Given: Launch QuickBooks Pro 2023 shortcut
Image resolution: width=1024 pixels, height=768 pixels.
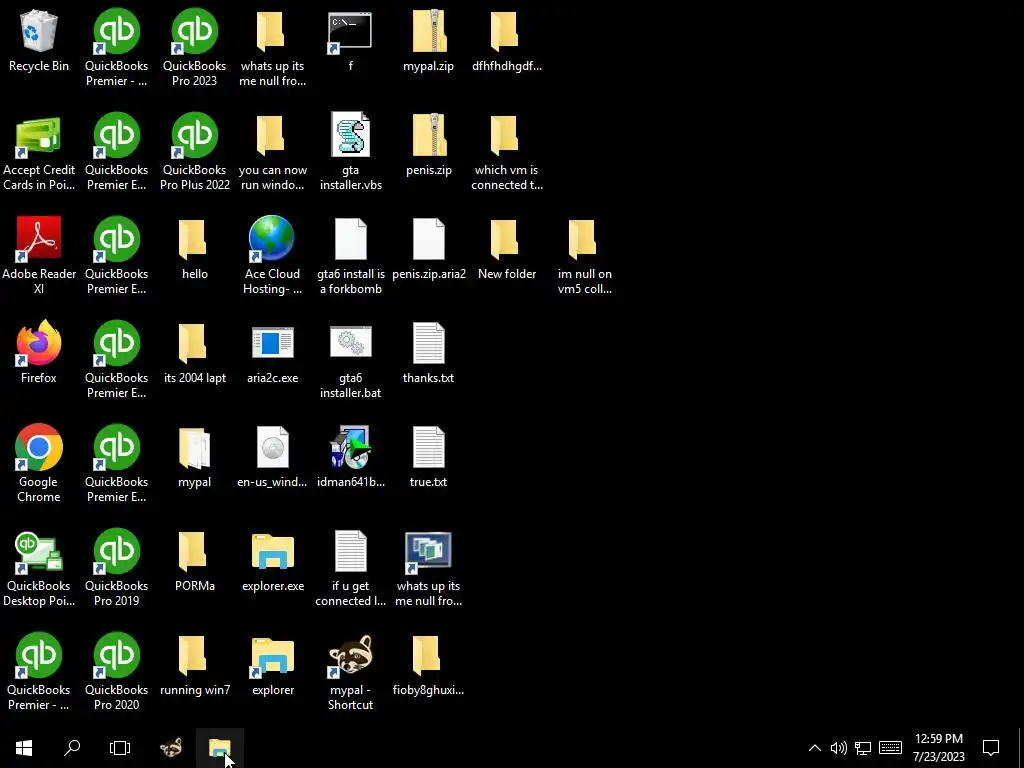Looking at the screenshot, I should [x=195, y=48].
